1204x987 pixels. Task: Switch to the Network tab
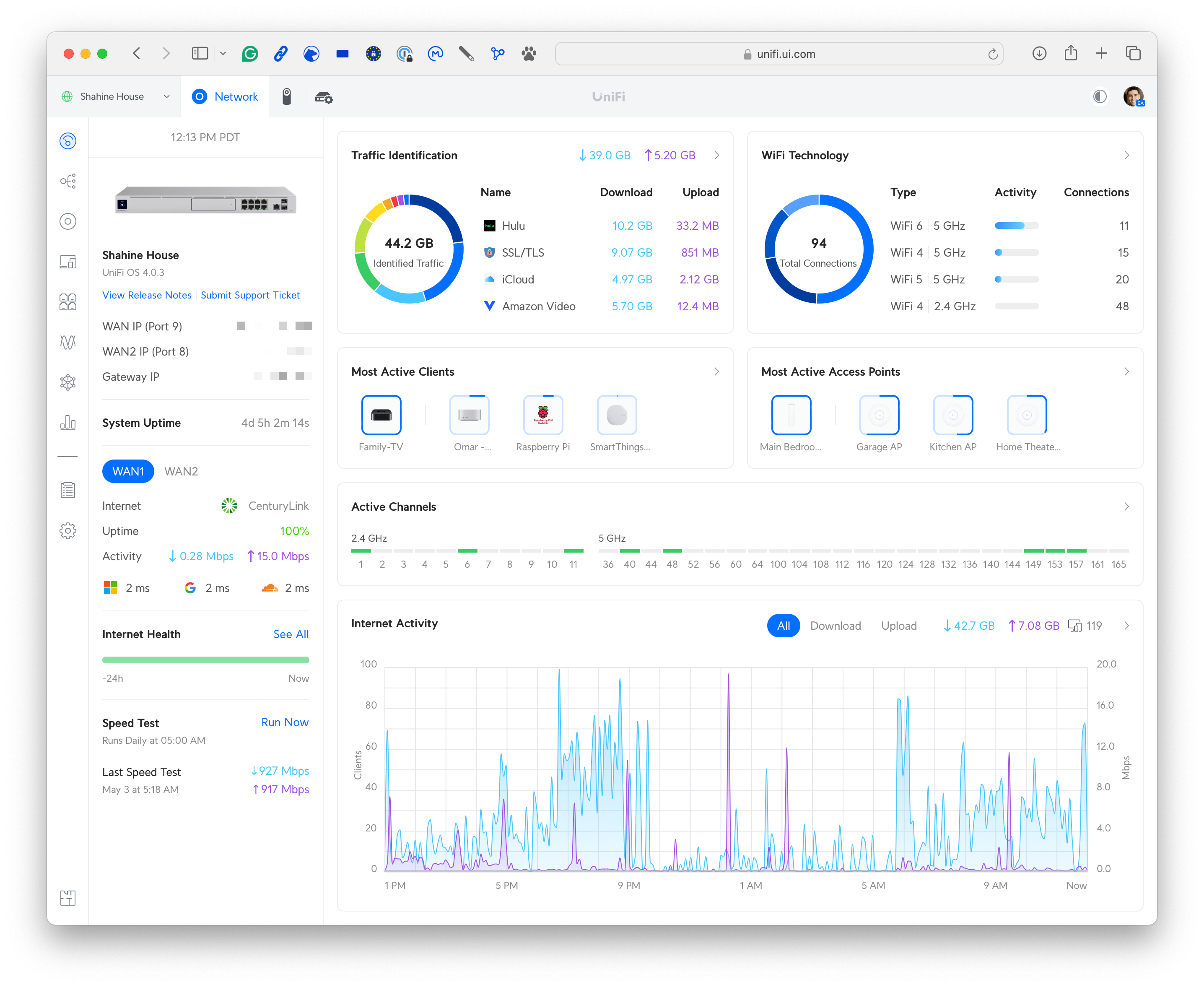click(x=225, y=97)
